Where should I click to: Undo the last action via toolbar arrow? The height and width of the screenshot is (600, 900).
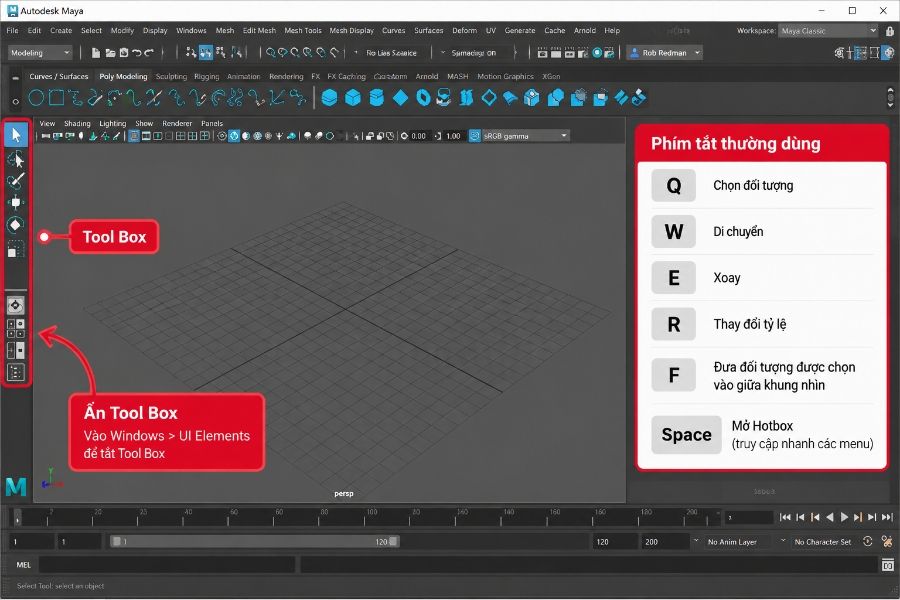(x=137, y=53)
